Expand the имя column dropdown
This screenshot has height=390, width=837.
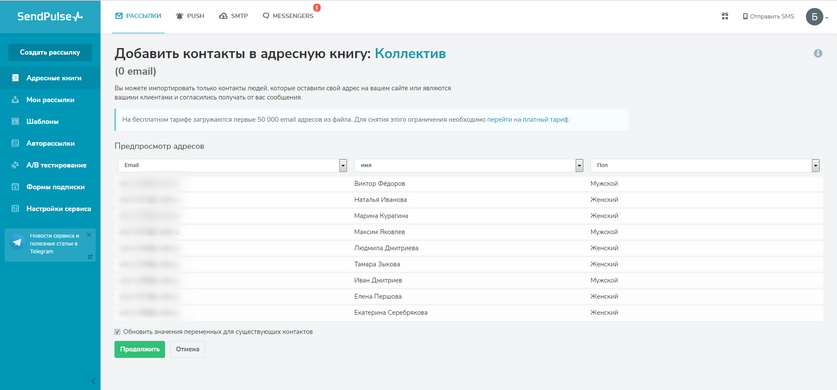tap(579, 166)
